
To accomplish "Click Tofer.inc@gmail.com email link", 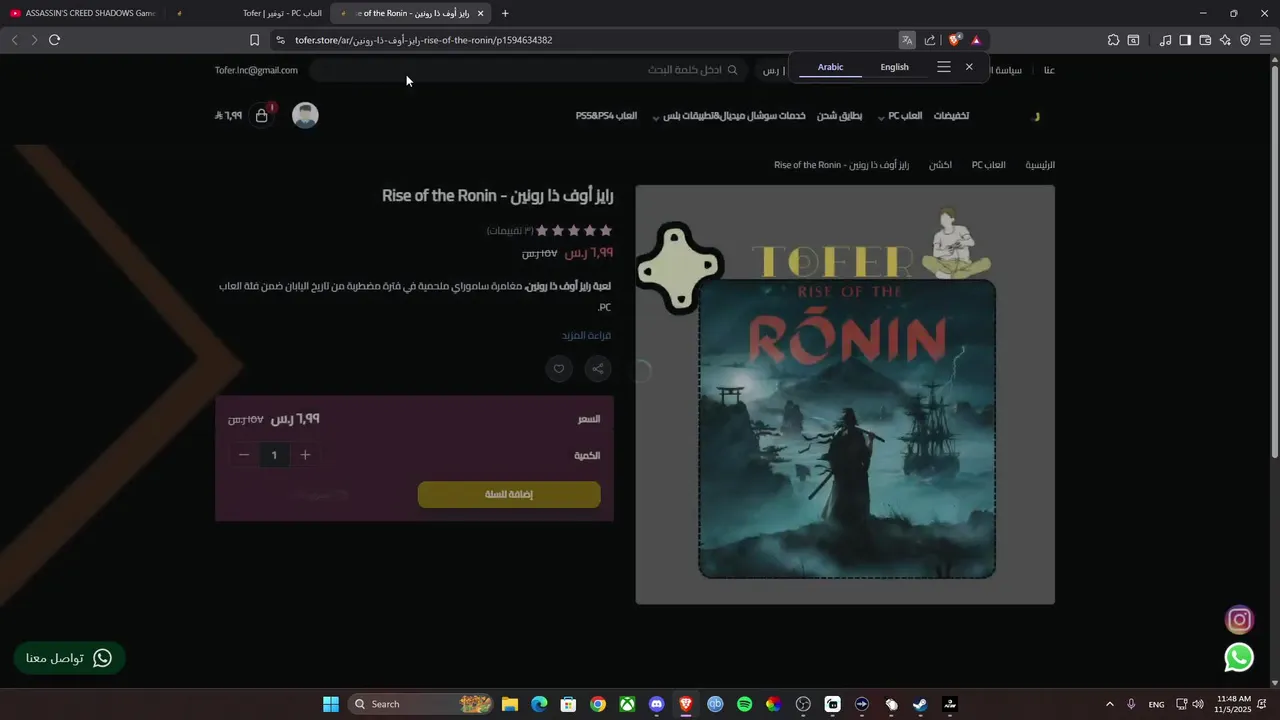I will click(256, 70).
